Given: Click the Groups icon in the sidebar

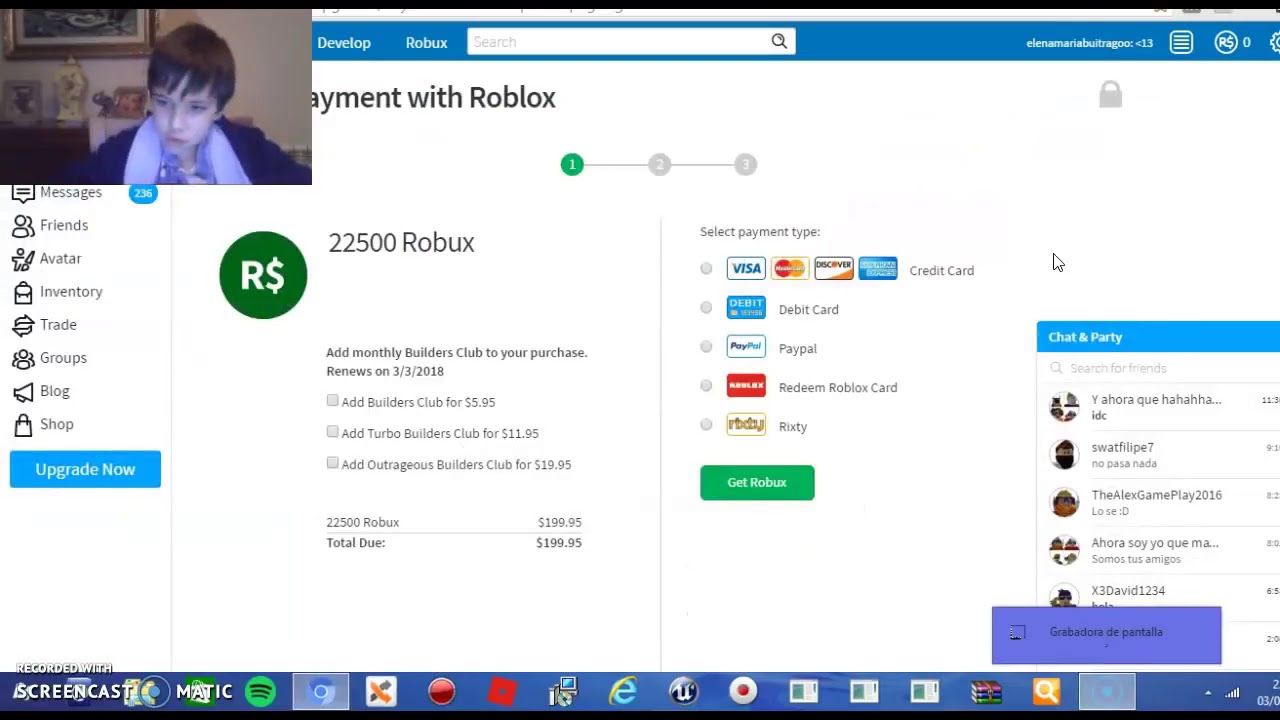Looking at the screenshot, I should 23,358.
